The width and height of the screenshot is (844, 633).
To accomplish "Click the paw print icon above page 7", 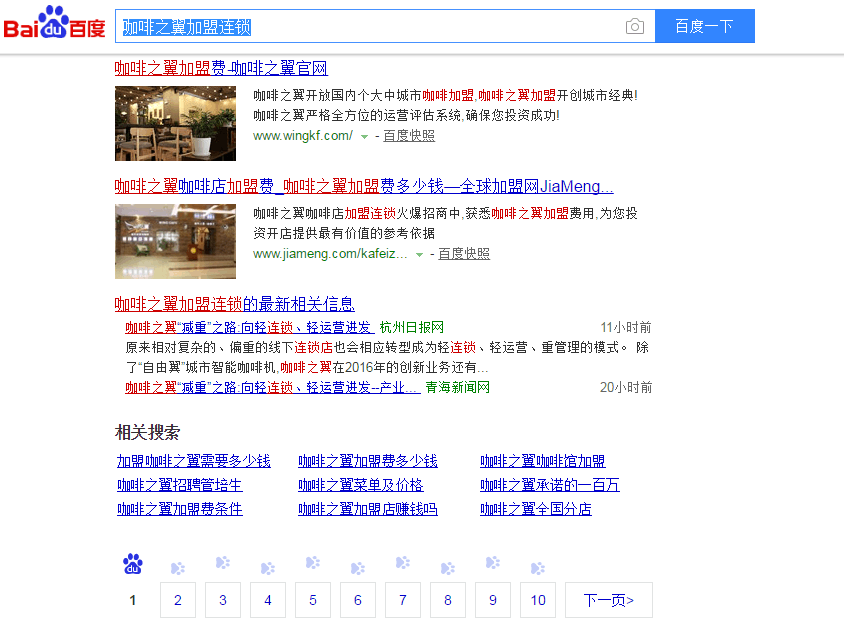I will pos(403,562).
